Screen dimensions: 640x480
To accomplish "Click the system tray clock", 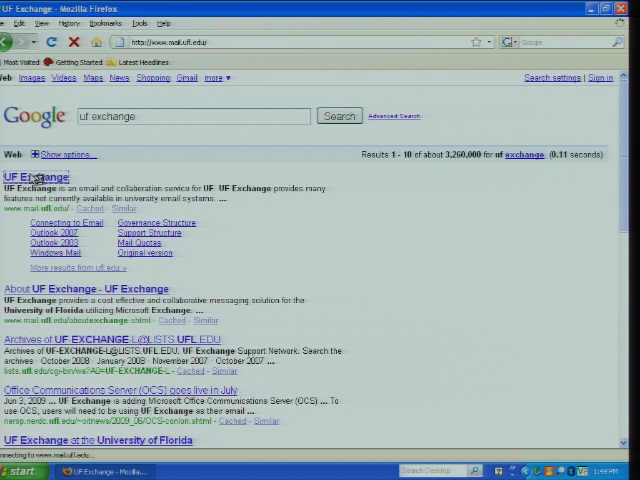I will point(606,472).
